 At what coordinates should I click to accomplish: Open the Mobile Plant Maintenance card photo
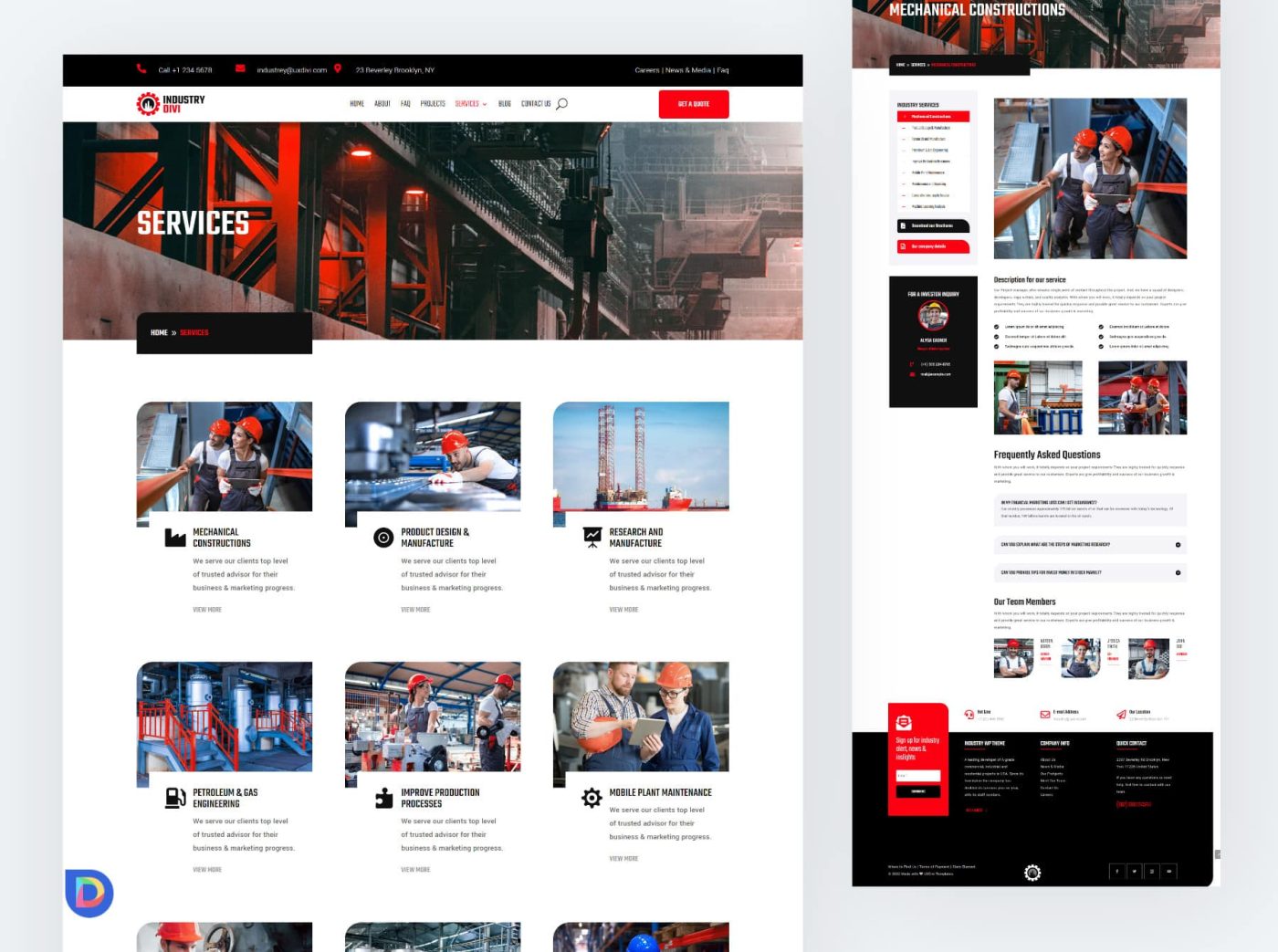click(x=641, y=717)
